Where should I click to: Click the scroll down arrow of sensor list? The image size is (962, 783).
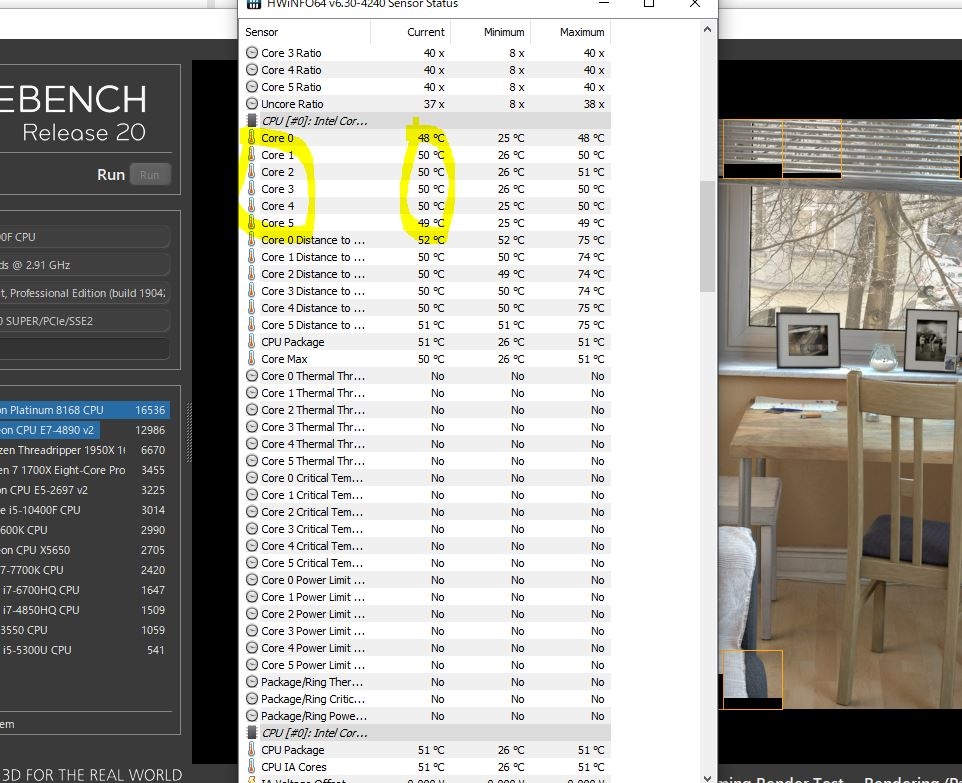pyautogui.click(x=707, y=777)
